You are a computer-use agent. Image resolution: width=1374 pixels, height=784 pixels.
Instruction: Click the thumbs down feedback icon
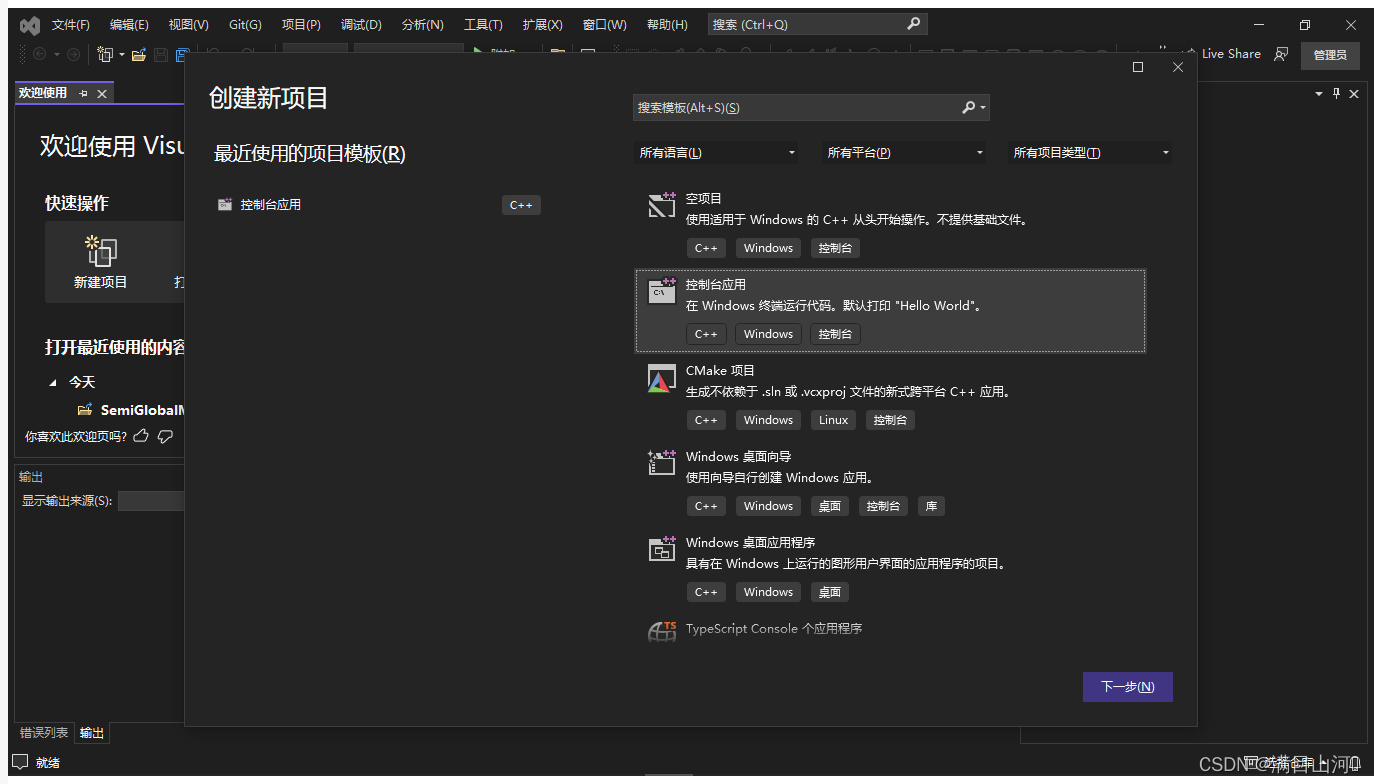(x=166, y=436)
